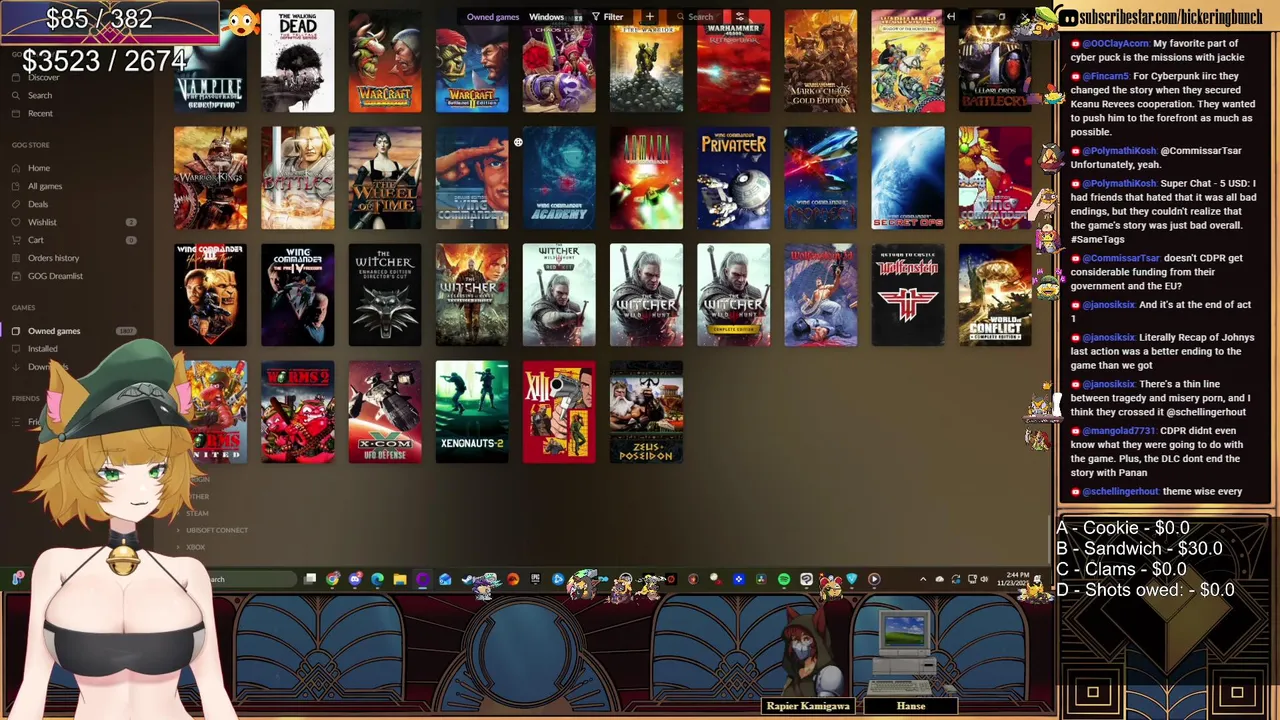This screenshot has height=720, width=1280.
Task: Open the Wing Commander Secret Ops tile
Action: click(908, 178)
